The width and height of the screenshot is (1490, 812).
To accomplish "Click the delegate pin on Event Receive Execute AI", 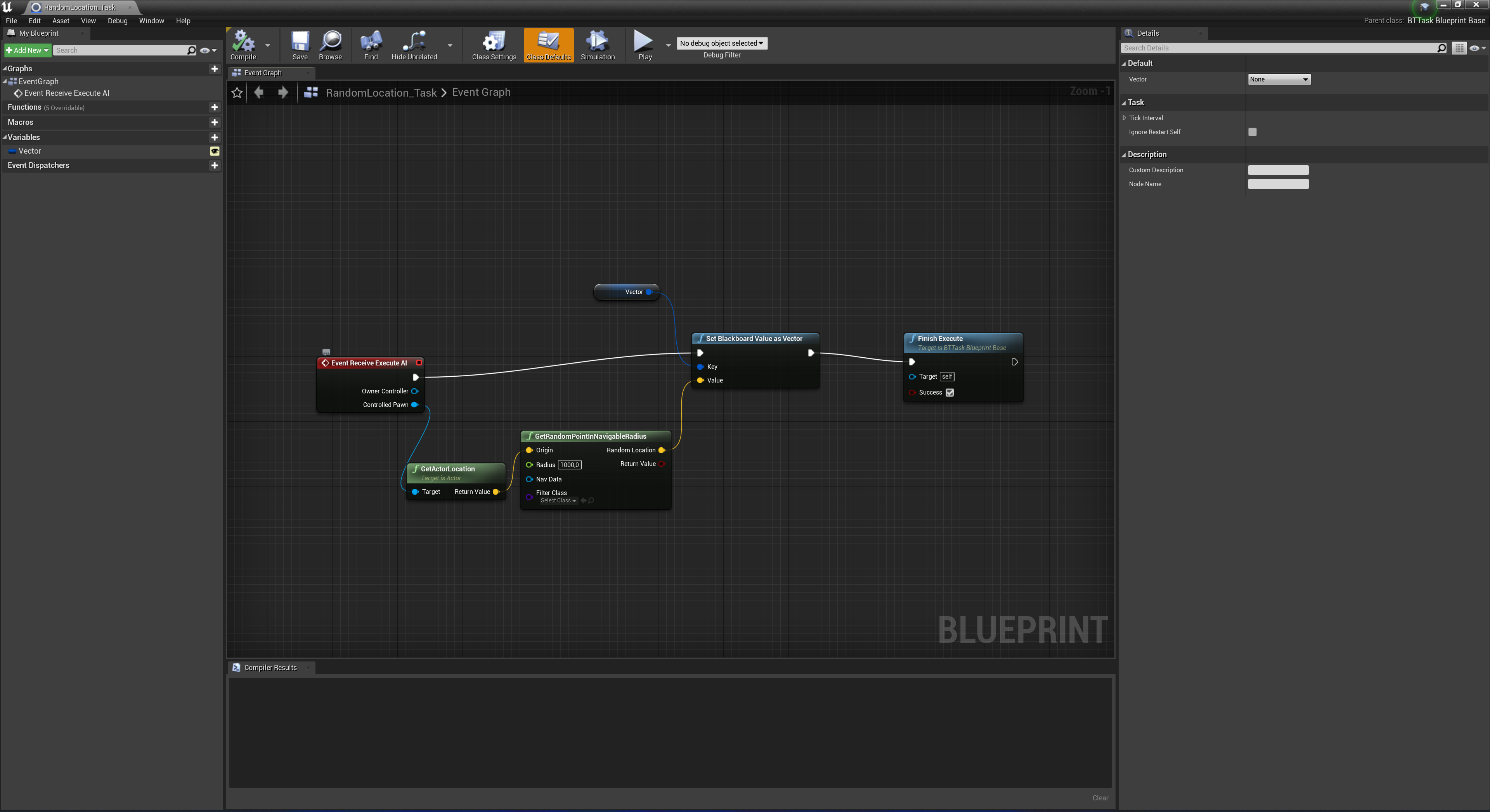I will coord(419,363).
